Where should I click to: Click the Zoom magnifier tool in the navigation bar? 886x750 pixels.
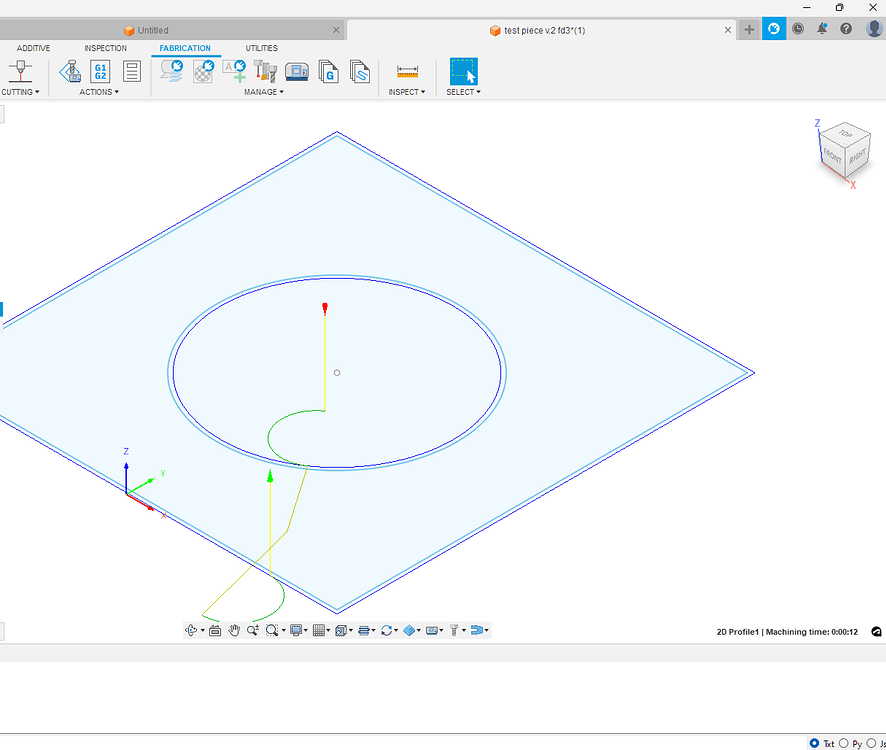252,630
